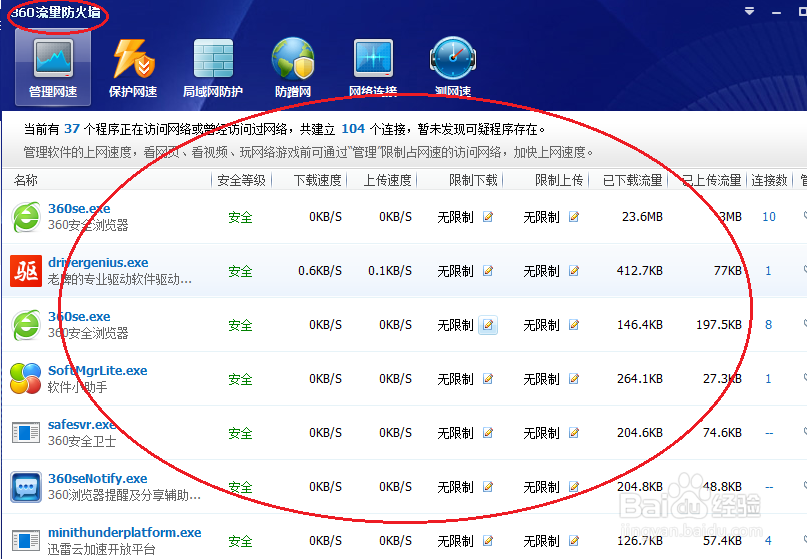Screen dimensions: 807x559
Task: Select the 126.7KB downloaded traffic cell
Action: (x=640, y=541)
